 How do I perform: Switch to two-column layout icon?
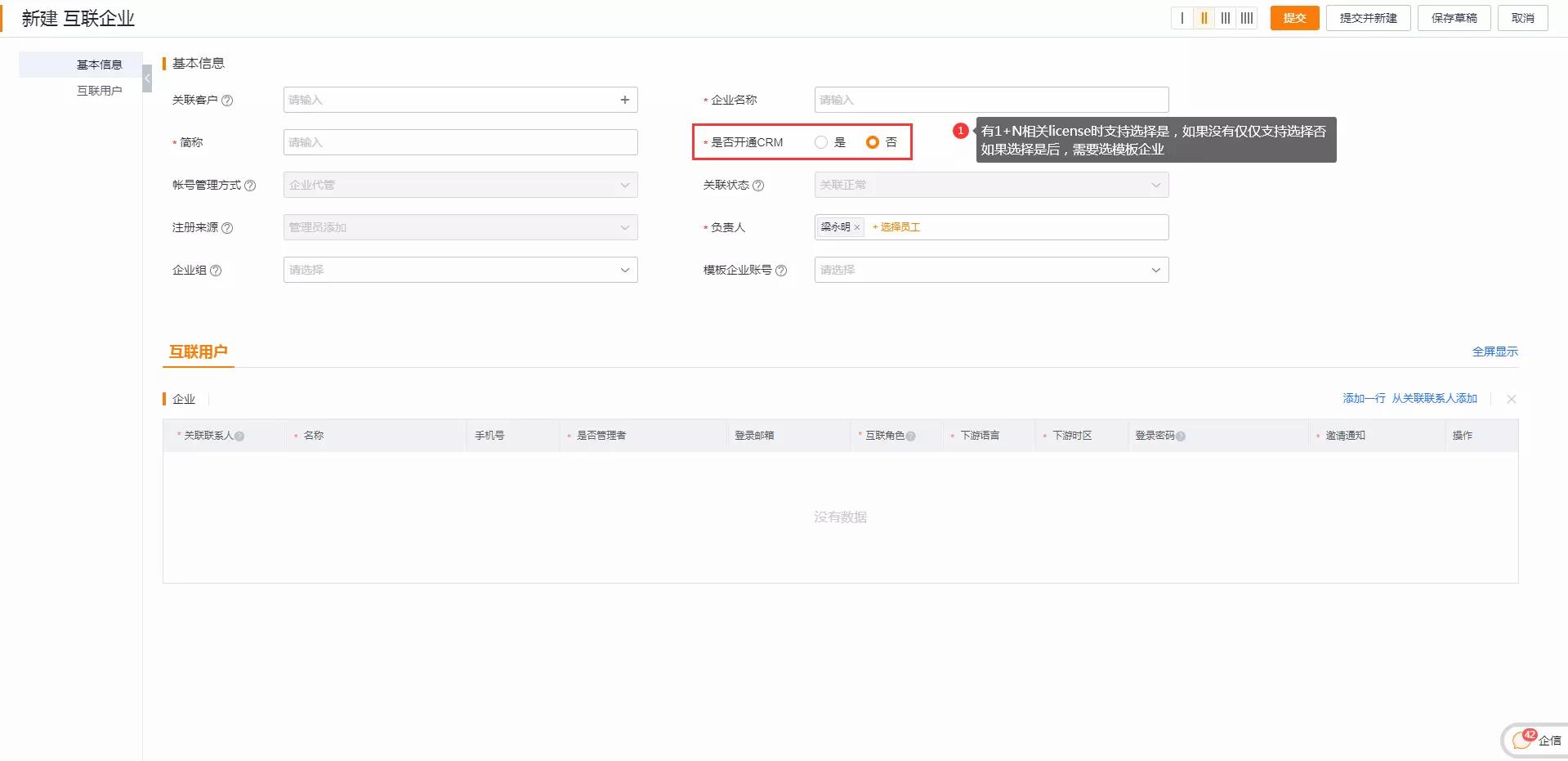1204,18
